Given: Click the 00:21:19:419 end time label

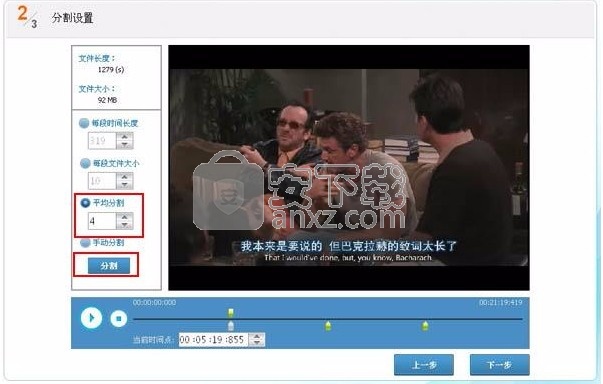Looking at the screenshot, I should click(x=501, y=303).
